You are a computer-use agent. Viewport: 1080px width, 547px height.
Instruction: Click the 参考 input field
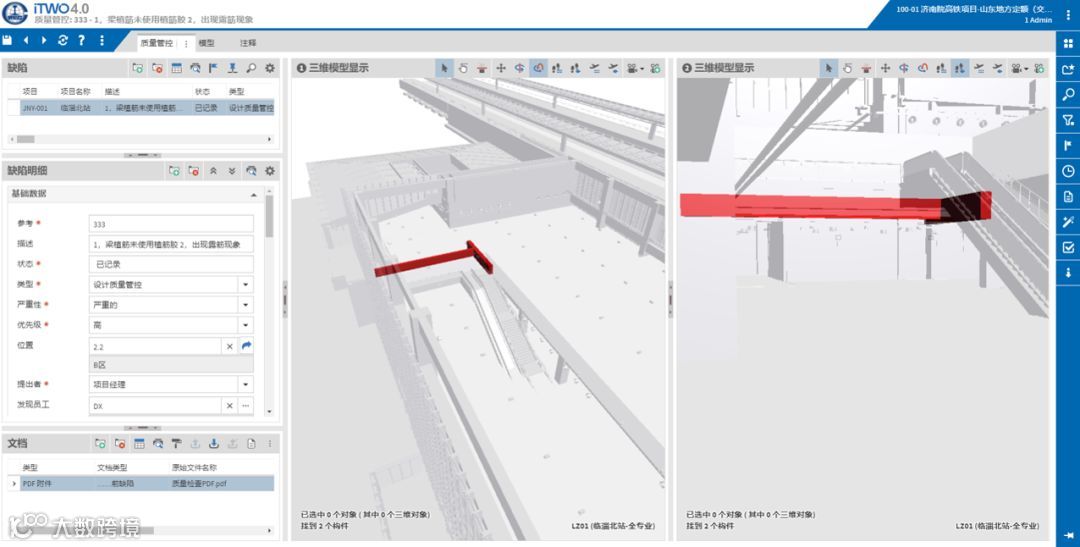pyautogui.click(x=172, y=224)
